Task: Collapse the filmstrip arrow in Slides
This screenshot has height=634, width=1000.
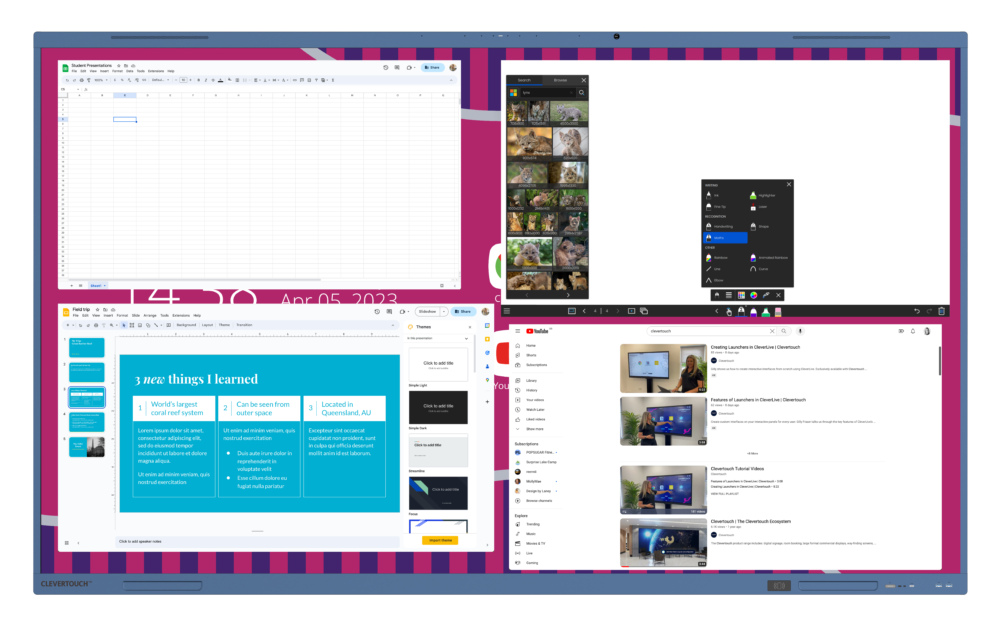Action: click(78, 543)
